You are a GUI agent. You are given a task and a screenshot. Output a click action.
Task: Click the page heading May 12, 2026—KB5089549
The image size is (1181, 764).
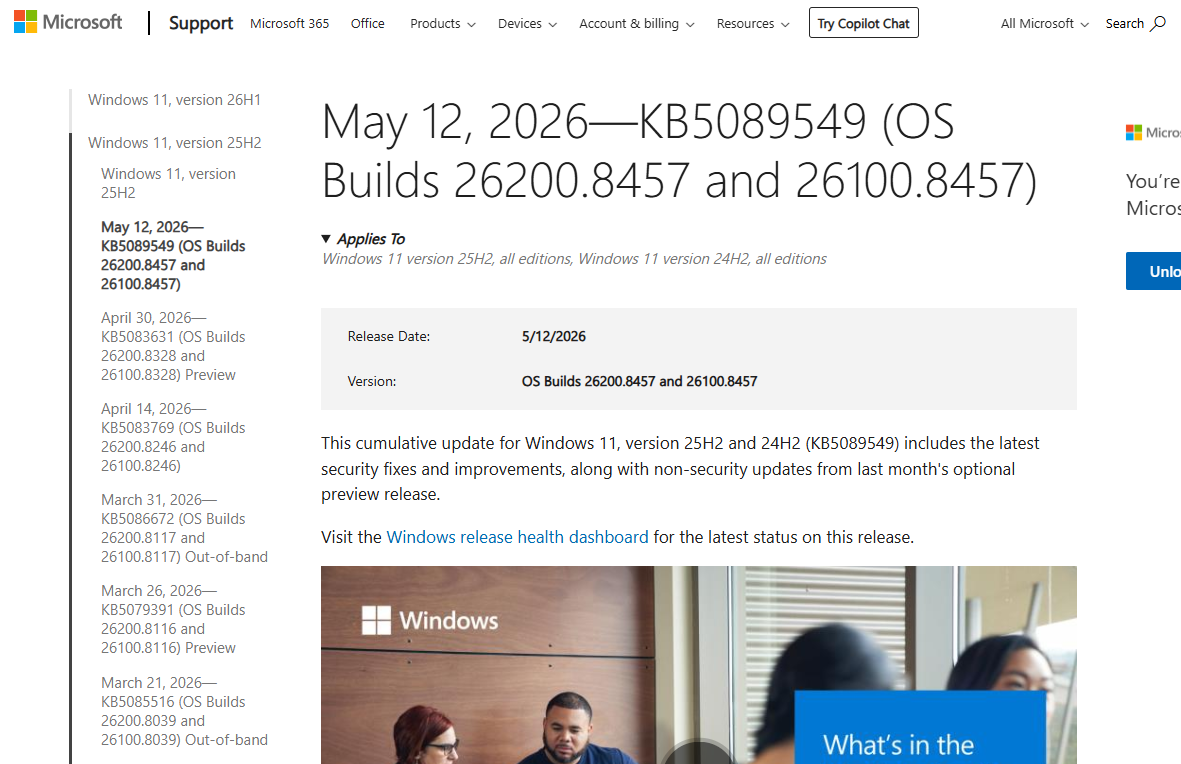coord(679,151)
